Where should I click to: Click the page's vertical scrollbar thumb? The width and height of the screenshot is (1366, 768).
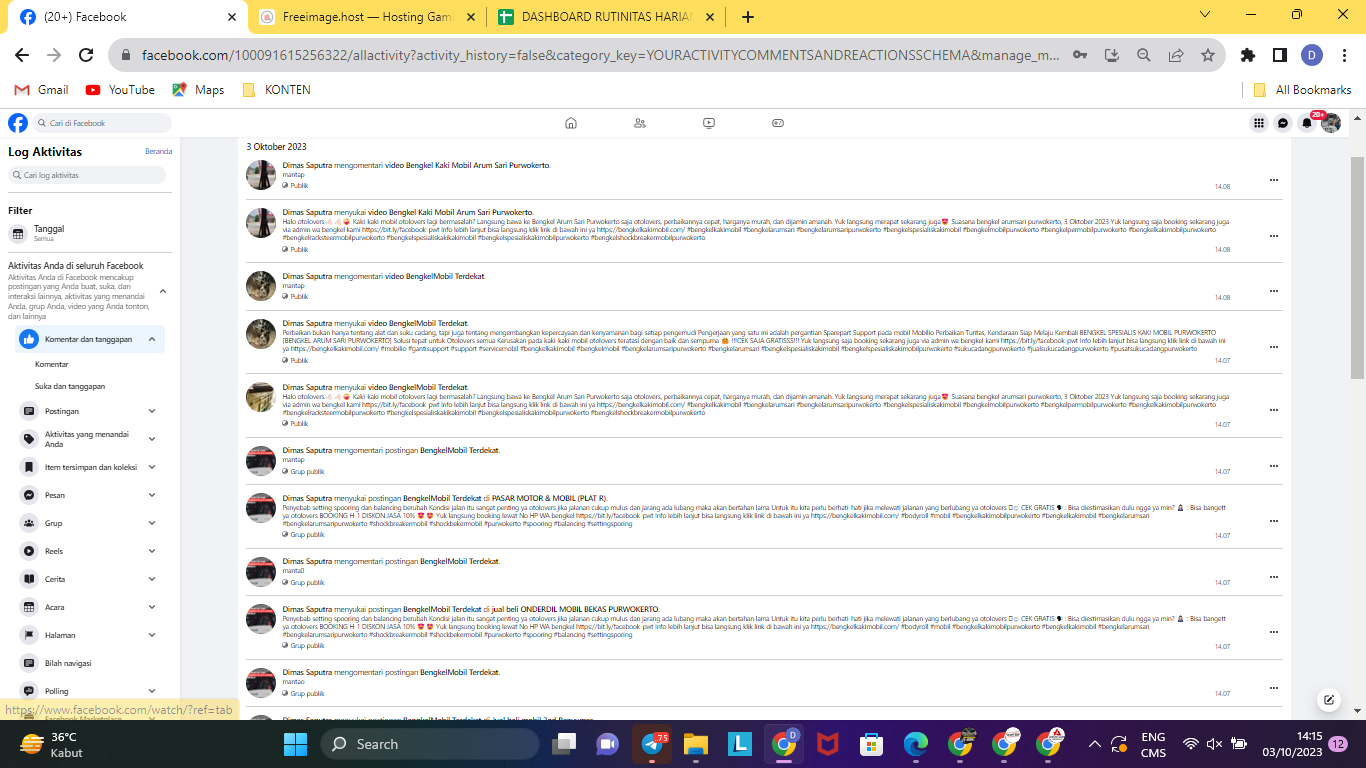pyautogui.click(x=1357, y=268)
